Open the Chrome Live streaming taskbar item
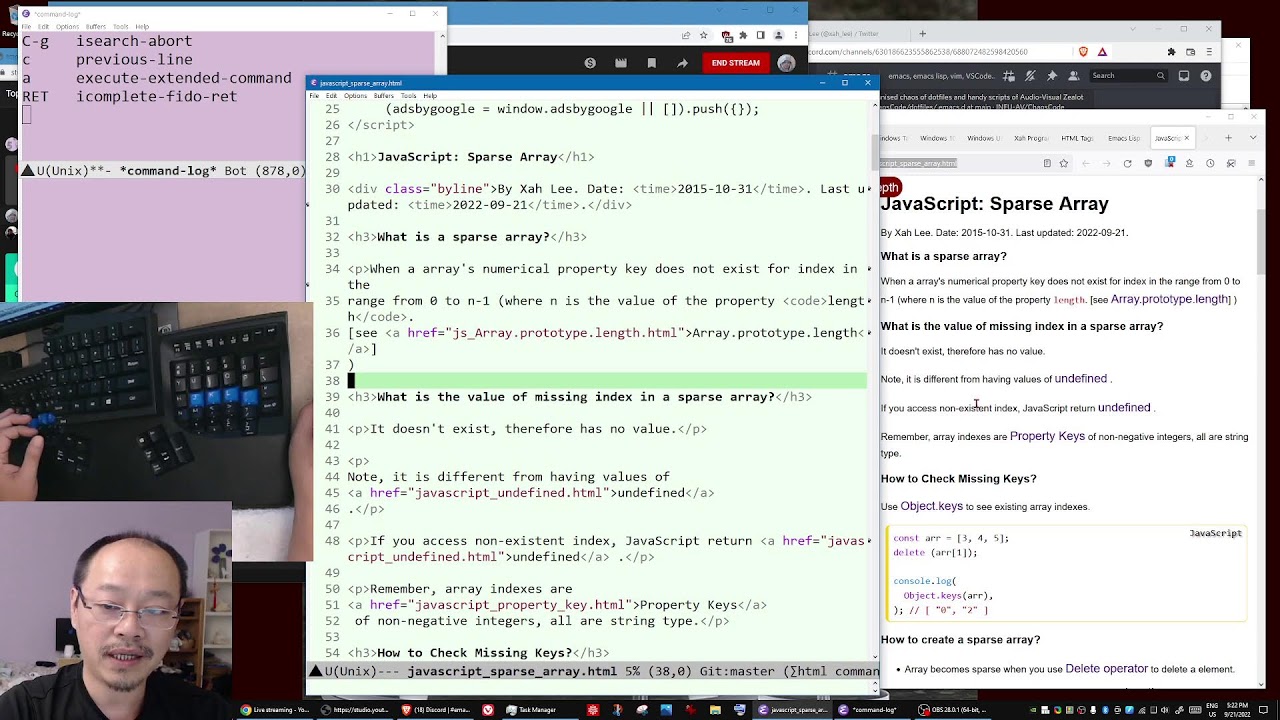The height and width of the screenshot is (720, 1280). [x=275, y=710]
